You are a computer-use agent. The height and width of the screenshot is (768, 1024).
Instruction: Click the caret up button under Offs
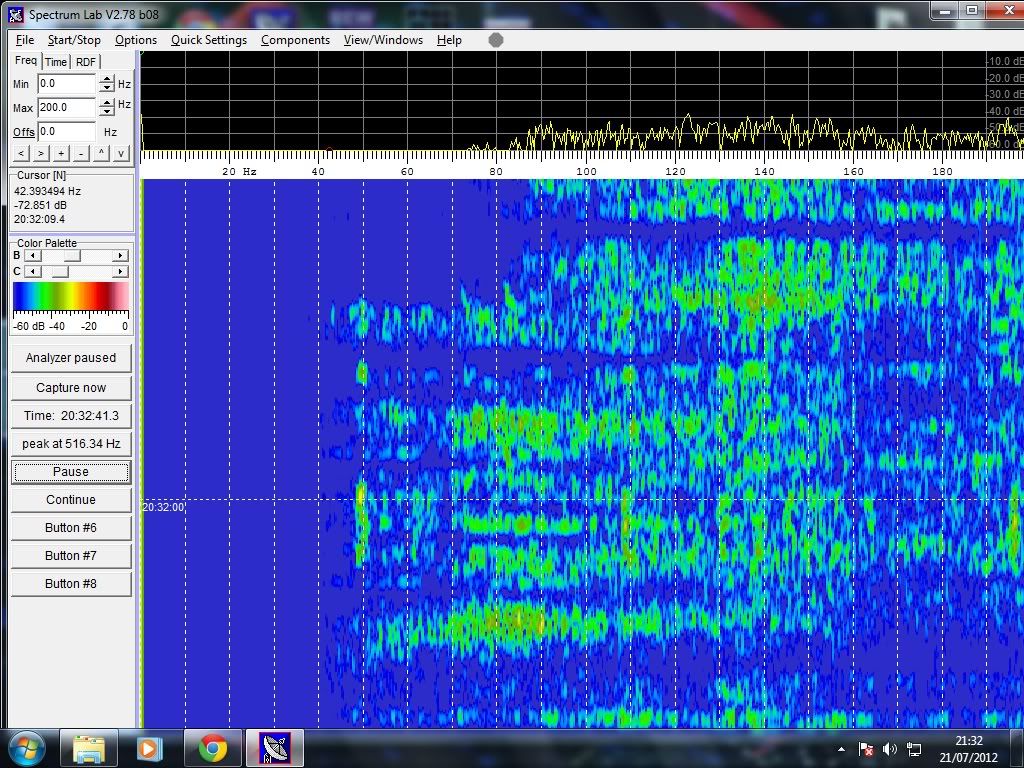pos(101,153)
